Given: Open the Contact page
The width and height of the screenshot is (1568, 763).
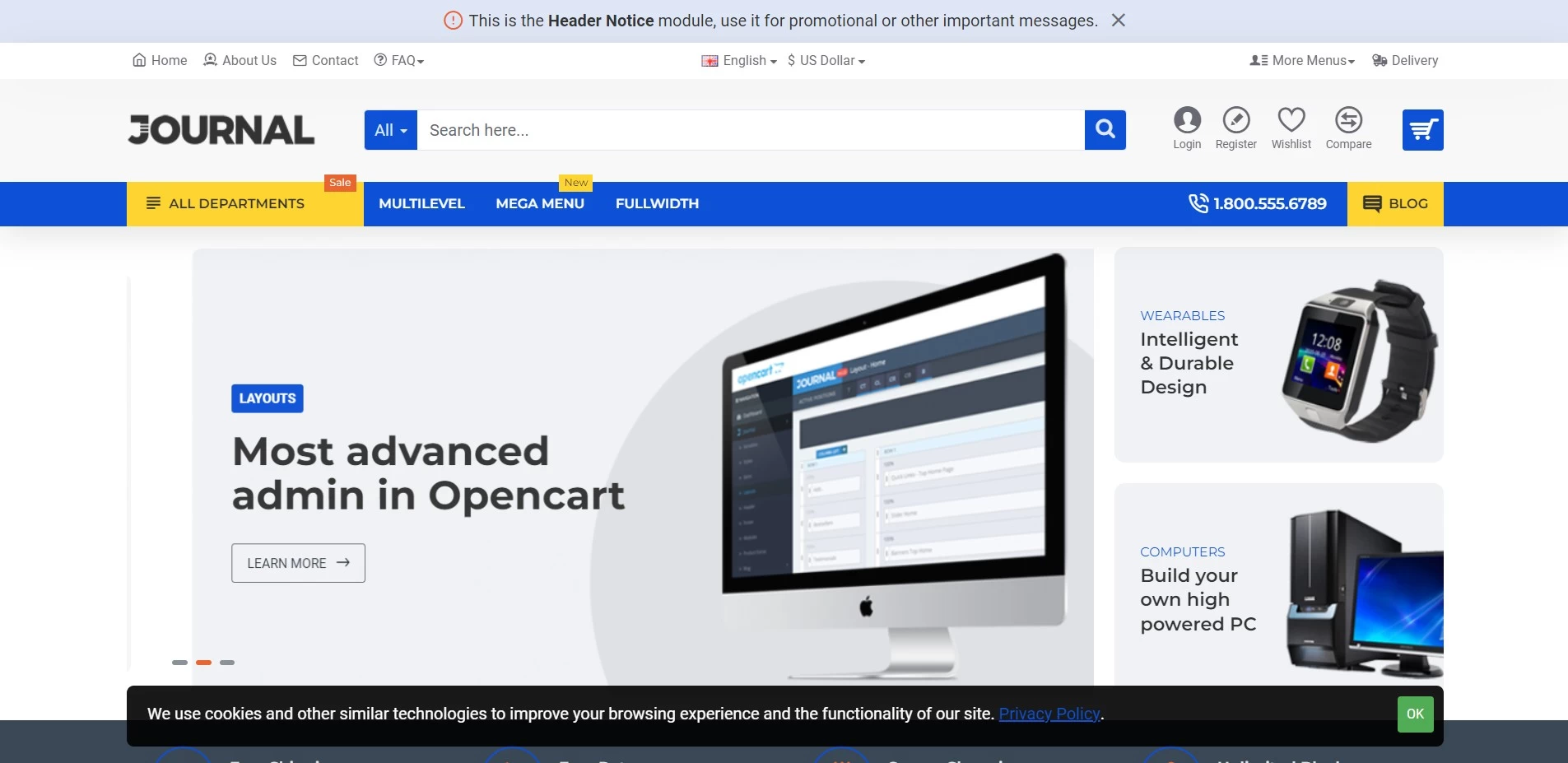Looking at the screenshot, I should (x=326, y=60).
